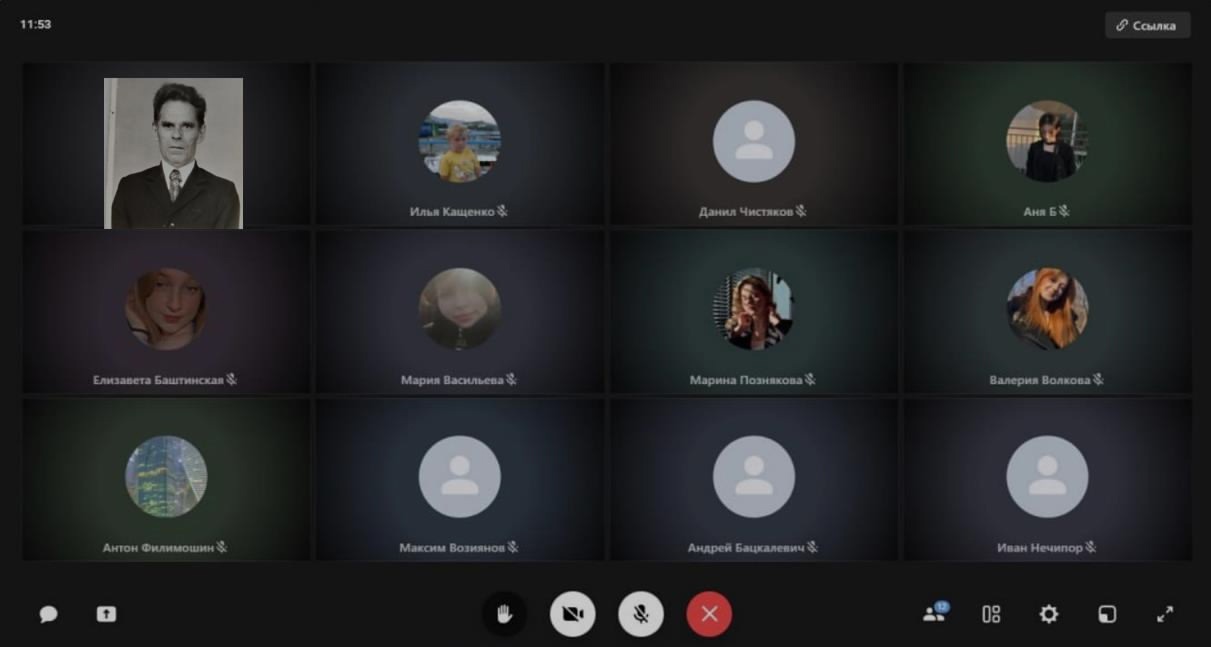Click the name label Мария Васильева
Viewport: 1211px width, 647px height.
point(452,380)
